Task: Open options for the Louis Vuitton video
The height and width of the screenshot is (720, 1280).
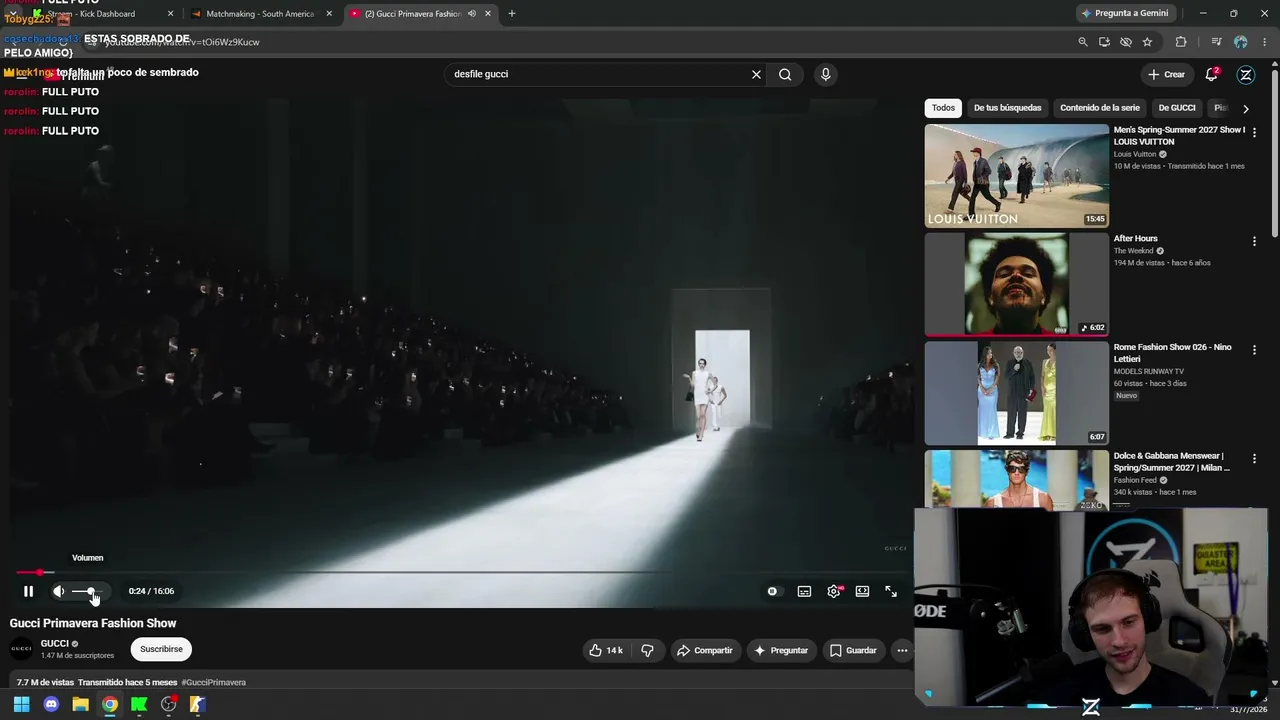Action: tap(1254, 132)
